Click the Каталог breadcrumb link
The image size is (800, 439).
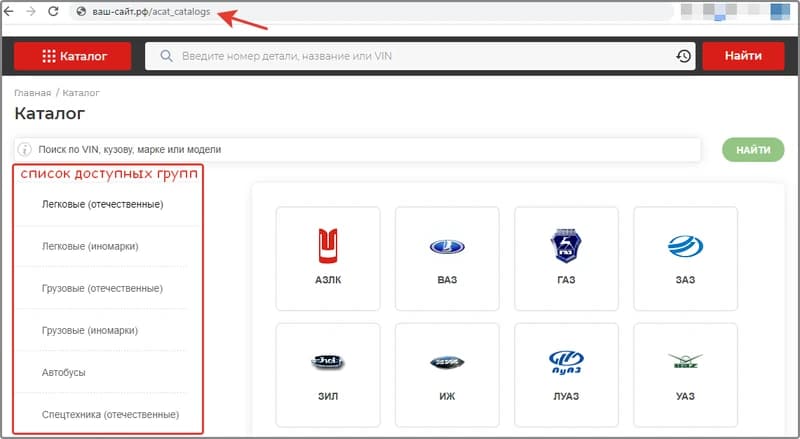point(81,93)
